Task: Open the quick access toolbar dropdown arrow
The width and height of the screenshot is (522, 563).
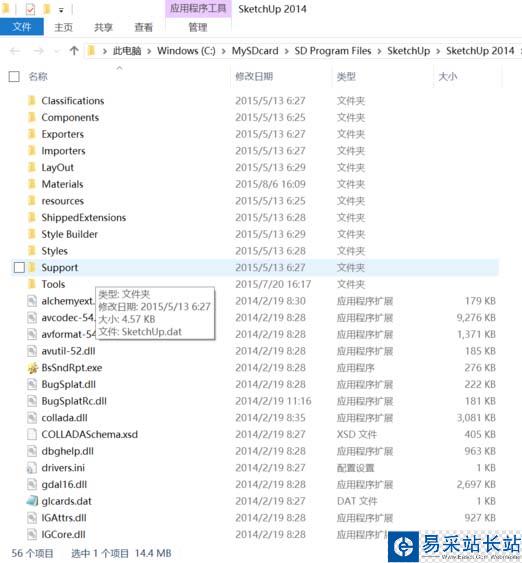Action: tap(61, 10)
